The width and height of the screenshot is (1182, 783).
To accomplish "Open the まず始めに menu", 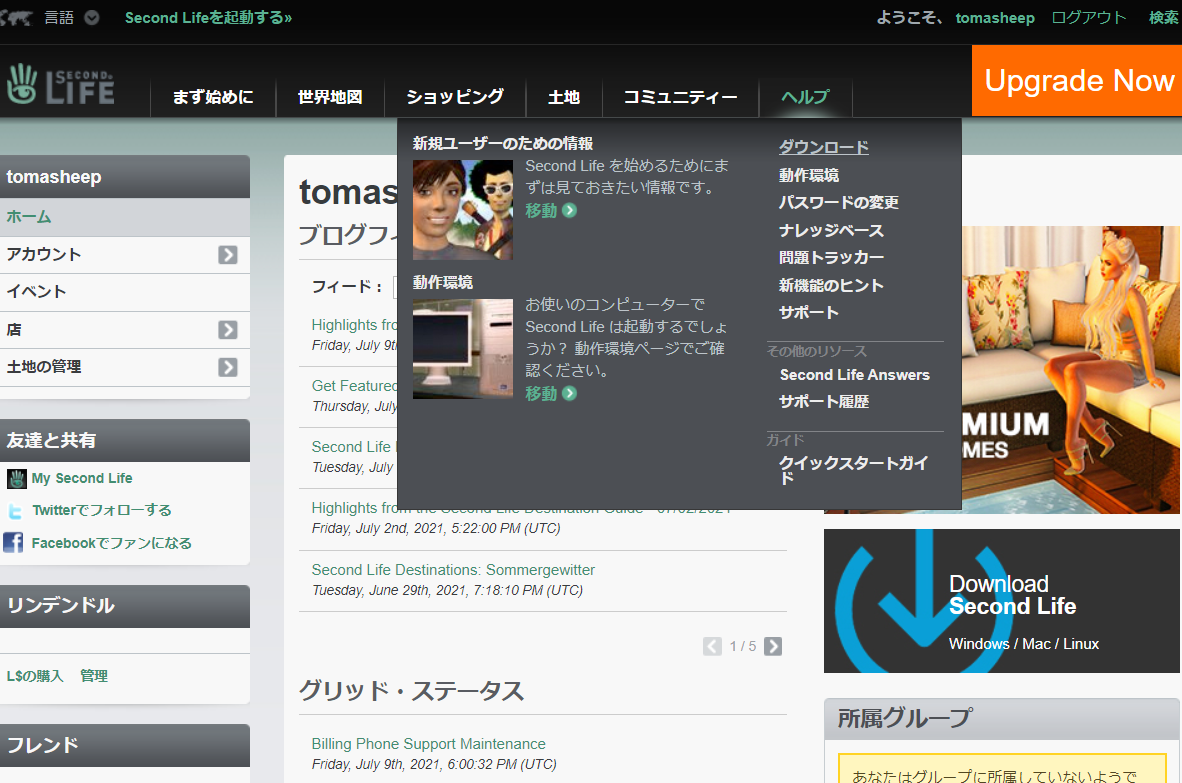I will (213, 97).
